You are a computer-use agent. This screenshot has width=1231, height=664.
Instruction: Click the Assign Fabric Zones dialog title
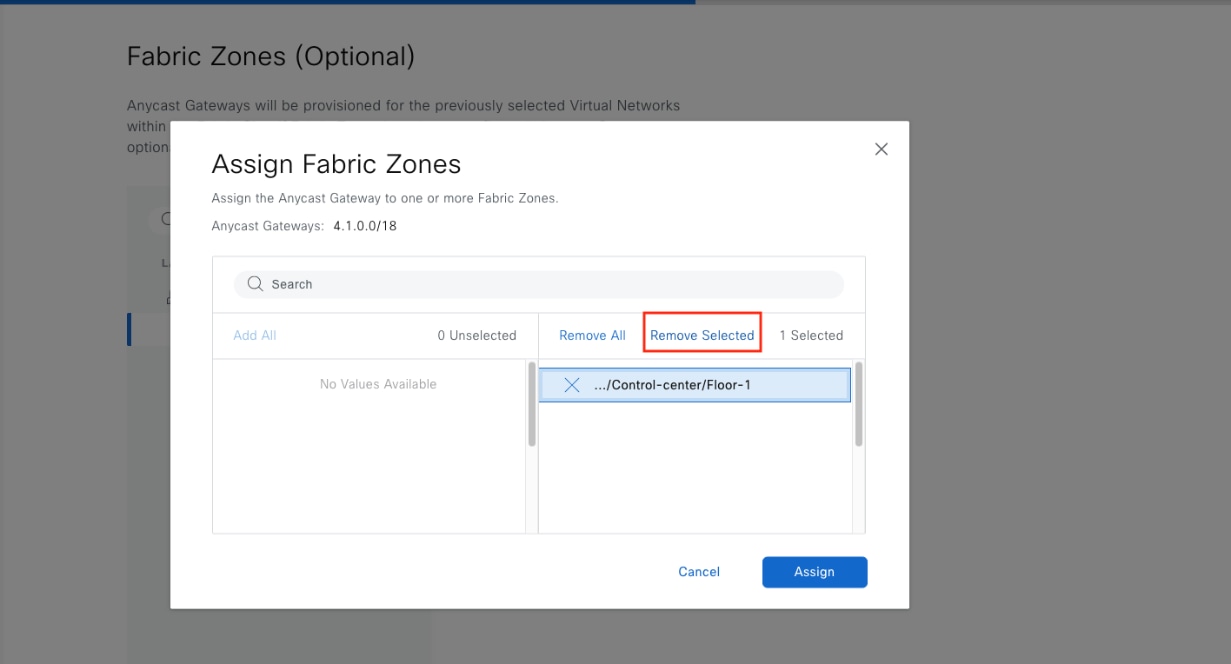click(x=336, y=163)
